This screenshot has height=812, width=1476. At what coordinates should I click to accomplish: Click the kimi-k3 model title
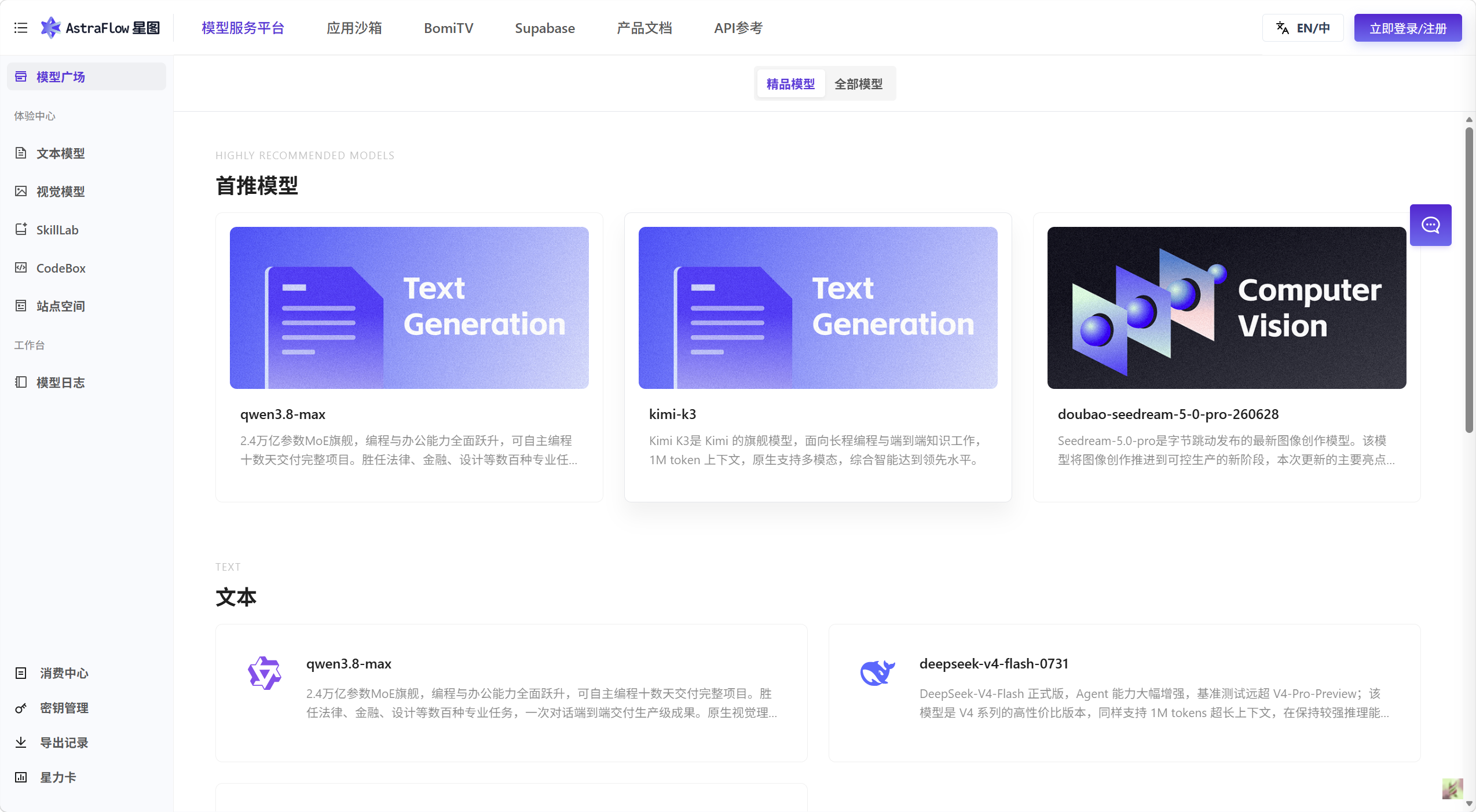(x=672, y=414)
